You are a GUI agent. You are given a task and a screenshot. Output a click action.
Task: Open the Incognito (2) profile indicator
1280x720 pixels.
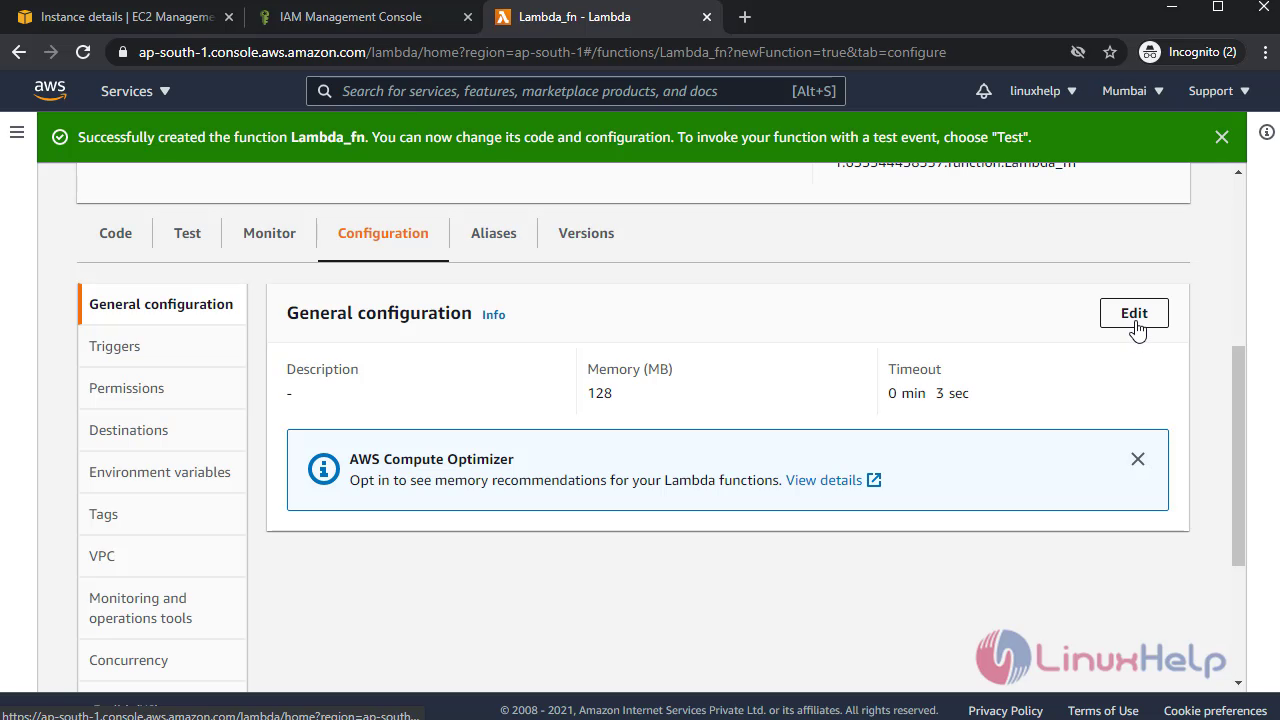[x=1189, y=52]
